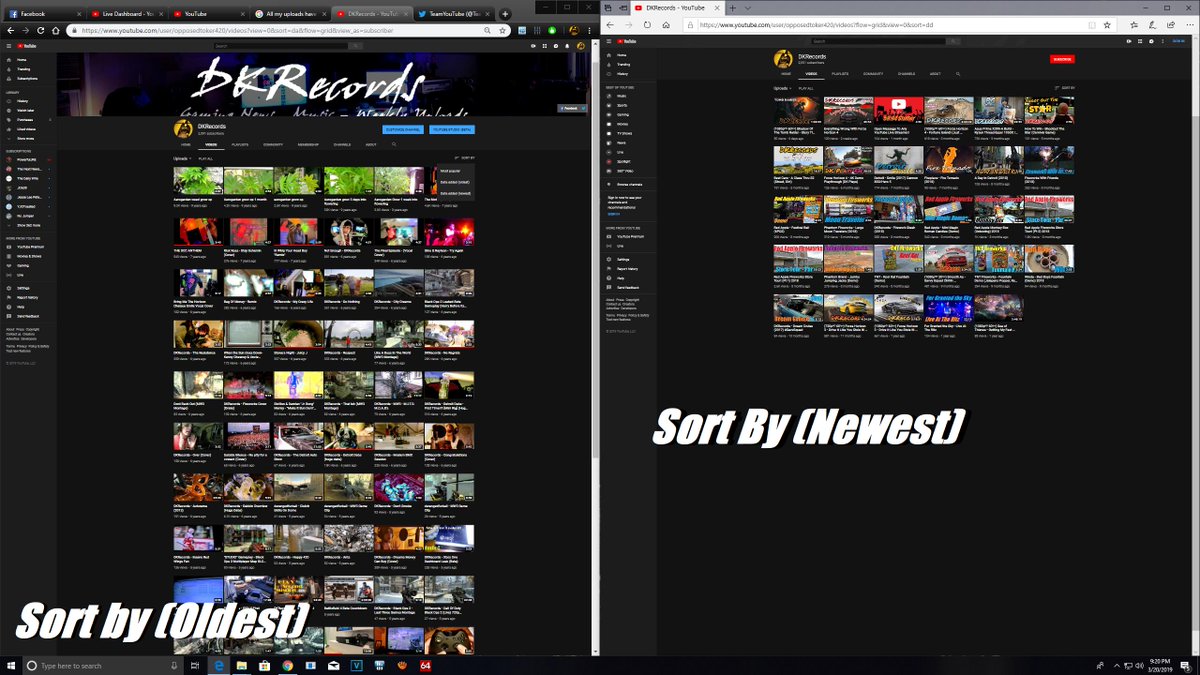Click search channel magnifier in Edge window tabs

pos(958,73)
